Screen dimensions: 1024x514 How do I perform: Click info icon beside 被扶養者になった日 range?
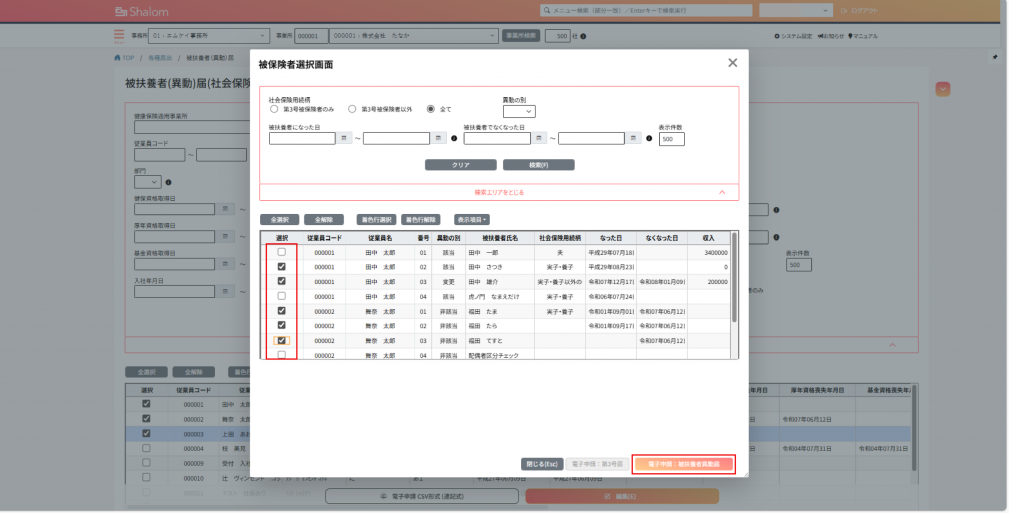pos(453,138)
